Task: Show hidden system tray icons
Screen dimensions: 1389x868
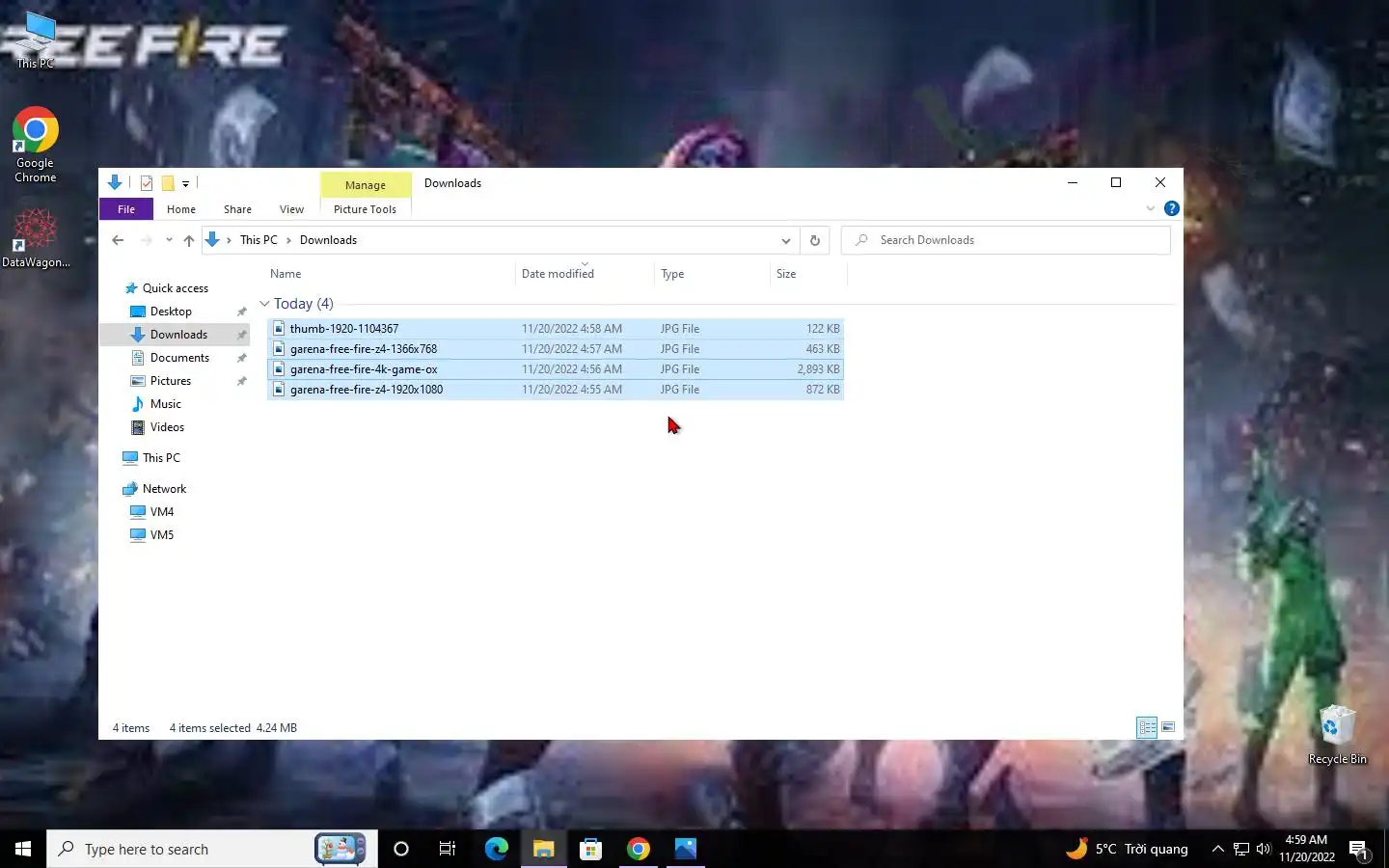Action: click(x=1217, y=849)
